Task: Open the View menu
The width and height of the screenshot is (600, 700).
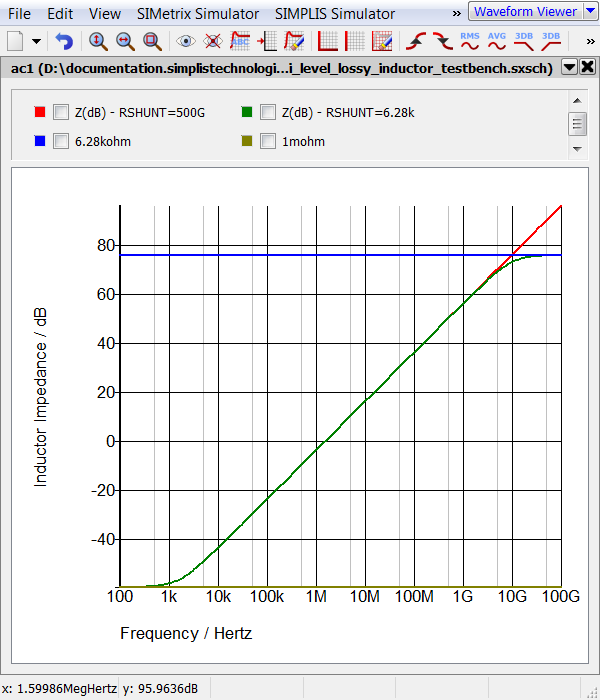Action: pos(105,14)
